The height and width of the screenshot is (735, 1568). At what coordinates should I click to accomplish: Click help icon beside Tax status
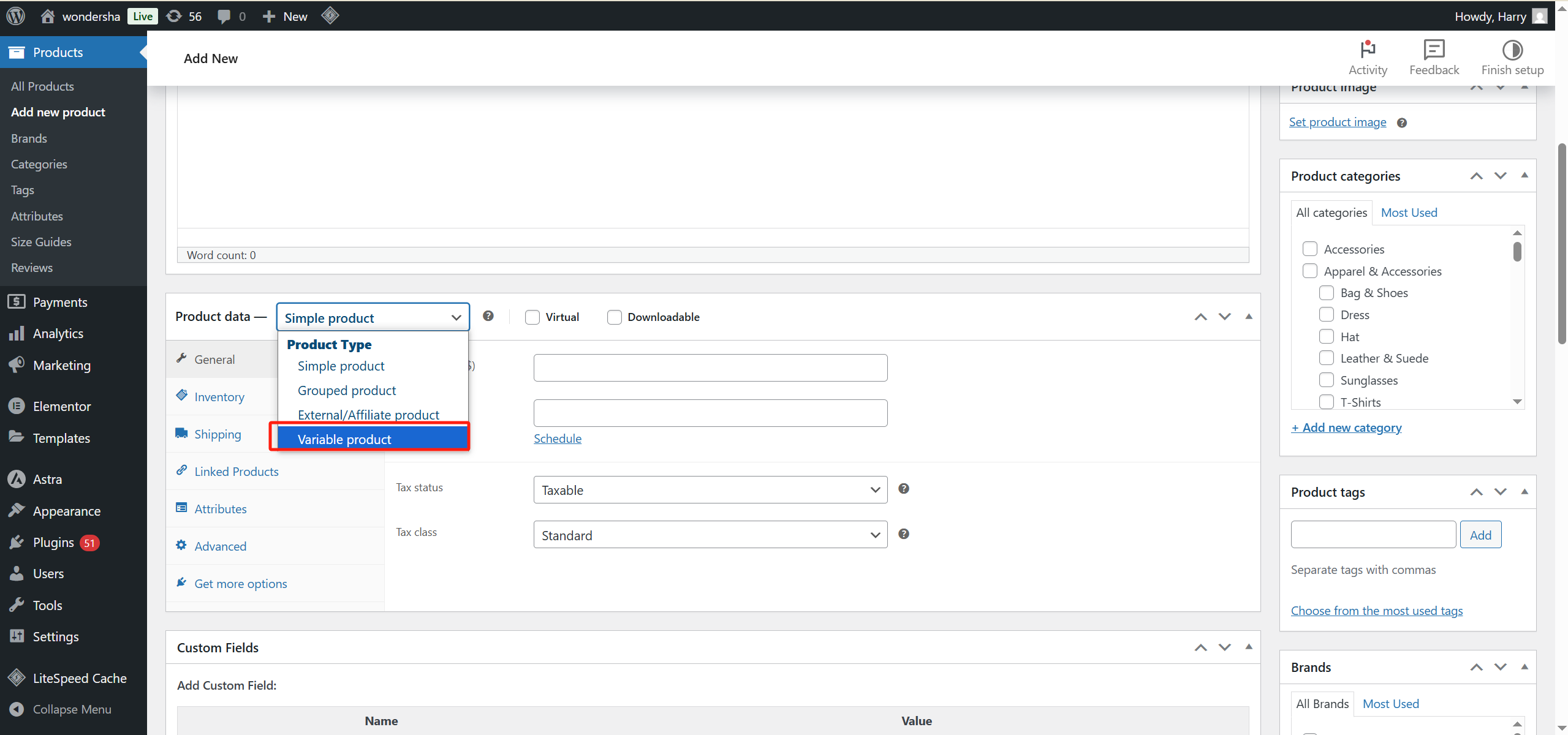[x=903, y=489]
